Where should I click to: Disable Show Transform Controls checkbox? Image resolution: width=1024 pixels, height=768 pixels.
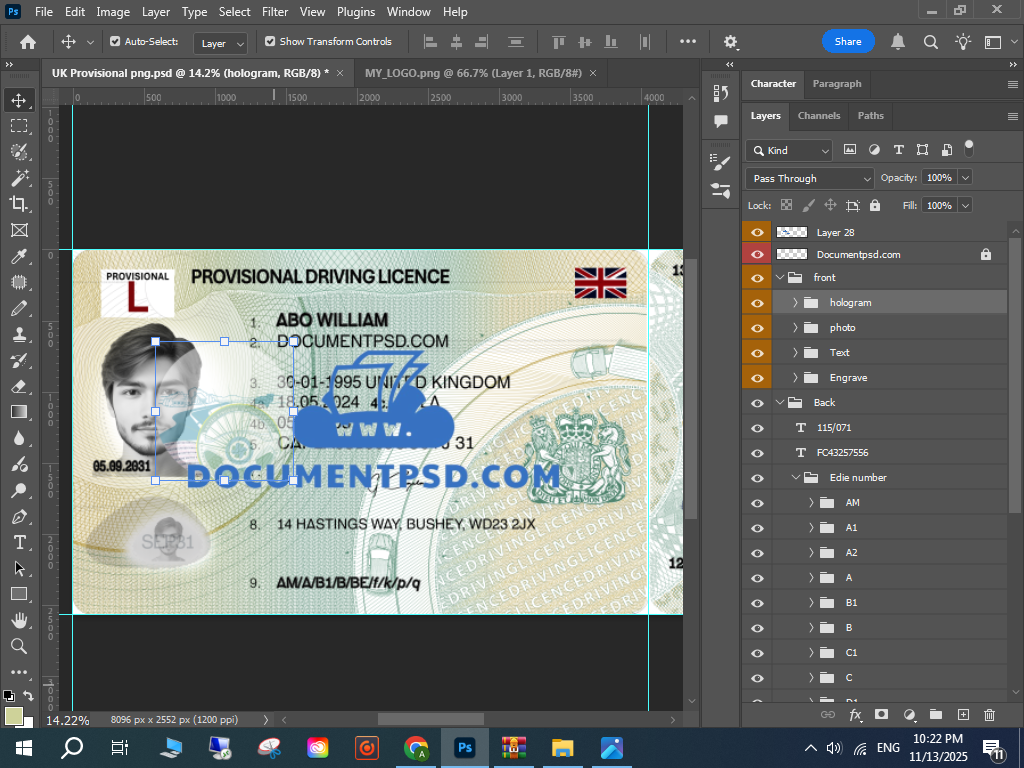(270, 42)
